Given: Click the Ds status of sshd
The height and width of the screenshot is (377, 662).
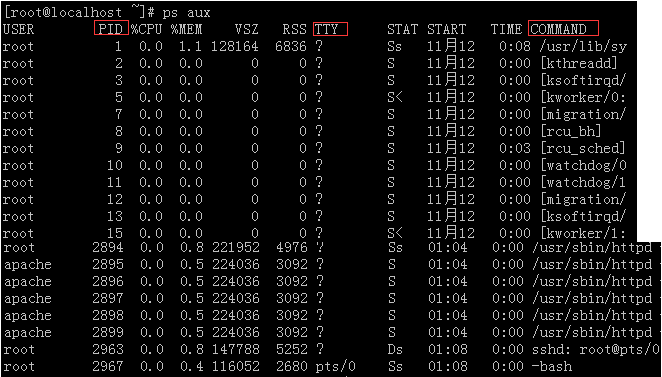Looking at the screenshot, I should point(396,350).
